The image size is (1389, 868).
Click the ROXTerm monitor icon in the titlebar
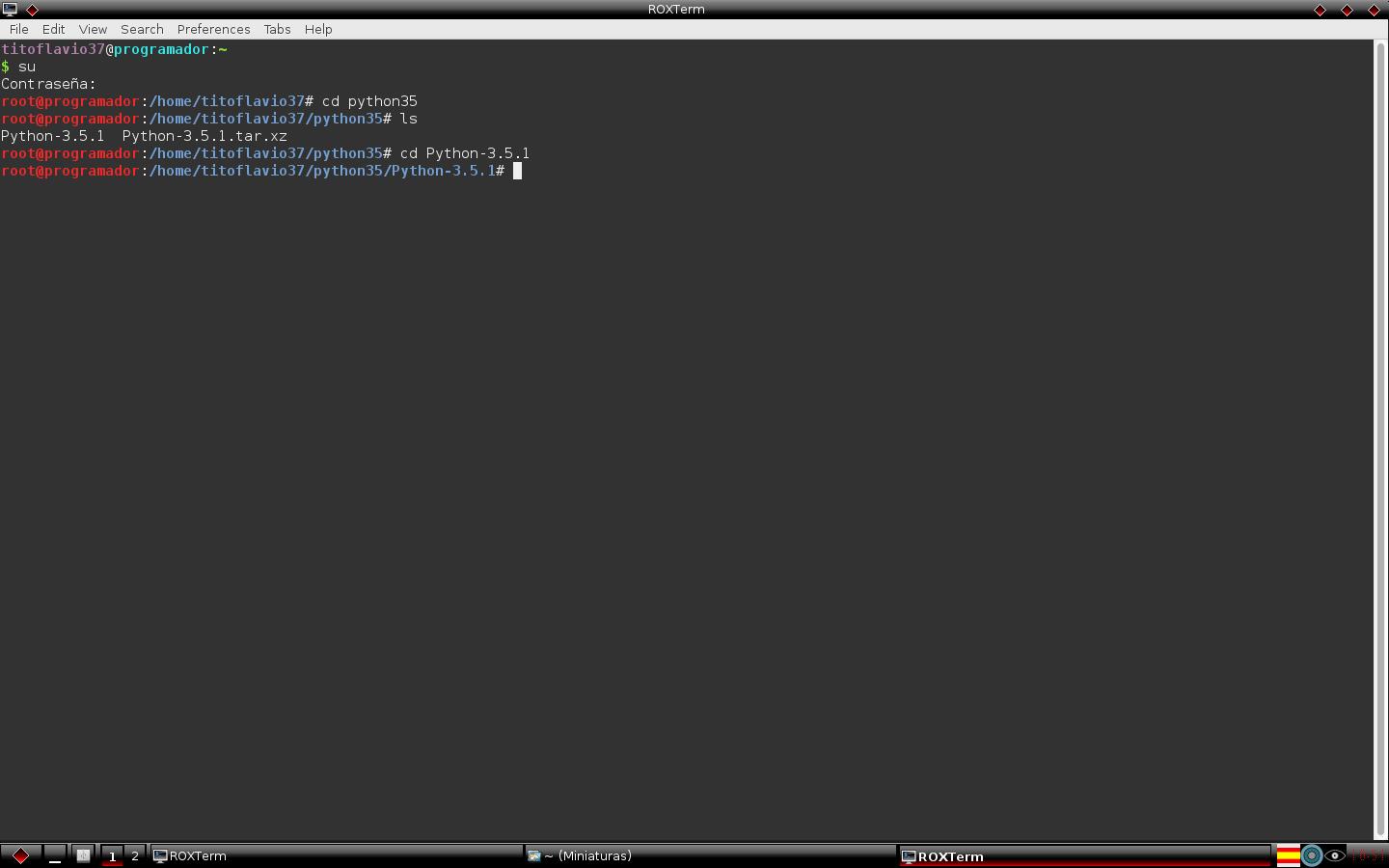click(9, 9)
